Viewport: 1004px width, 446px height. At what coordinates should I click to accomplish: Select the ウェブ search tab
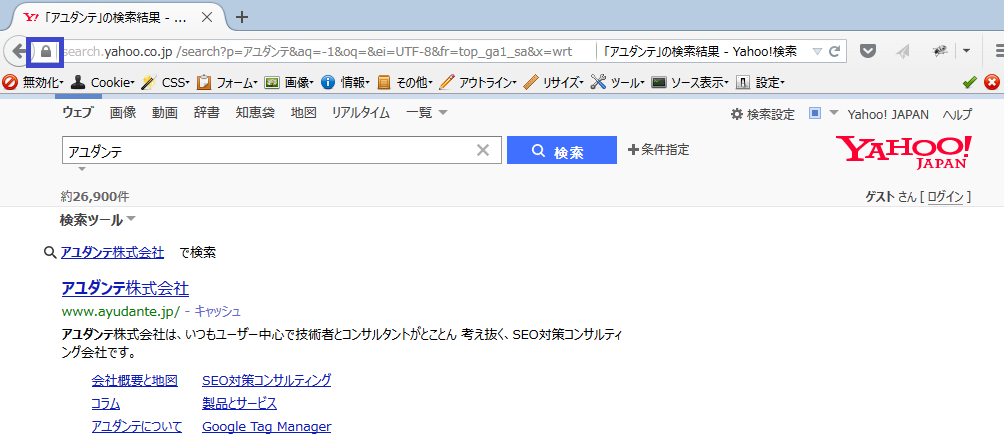tap(77, 113)
